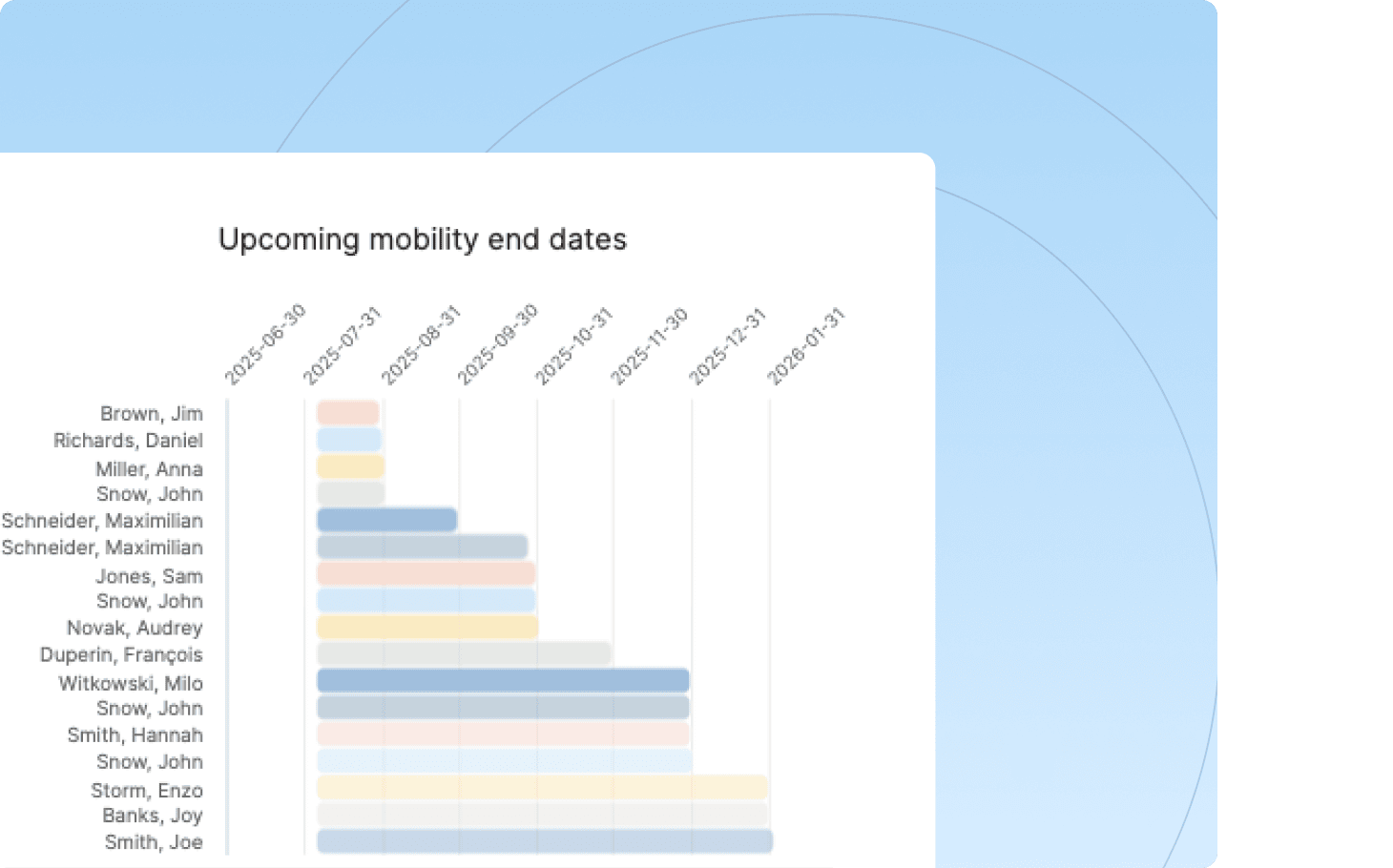Click the name label 'Witkowski, Milo'
This screenshot has height=868, width=1393.
click(x=131, y=683)
